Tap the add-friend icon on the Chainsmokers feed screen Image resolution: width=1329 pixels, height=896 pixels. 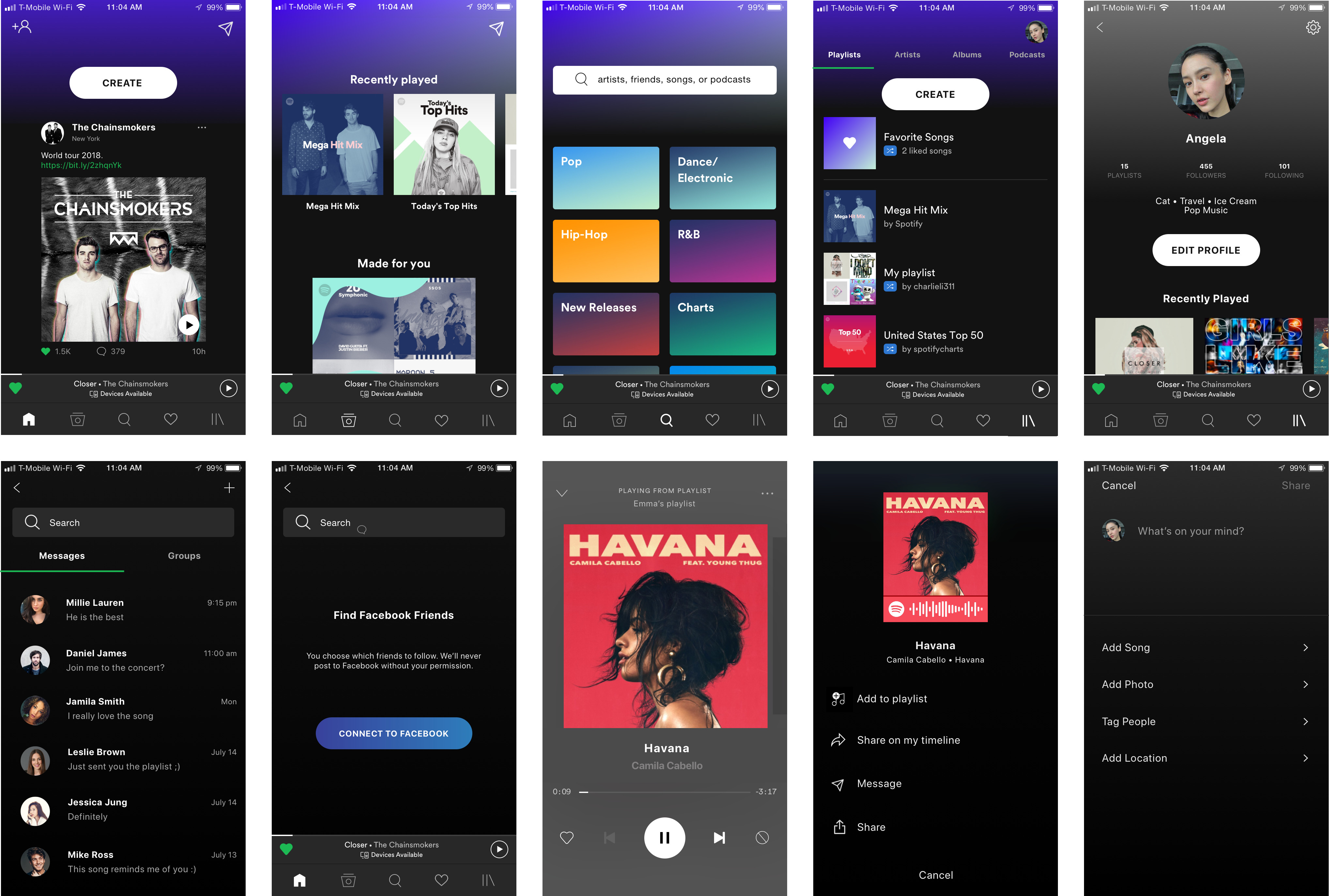[22, 27]
